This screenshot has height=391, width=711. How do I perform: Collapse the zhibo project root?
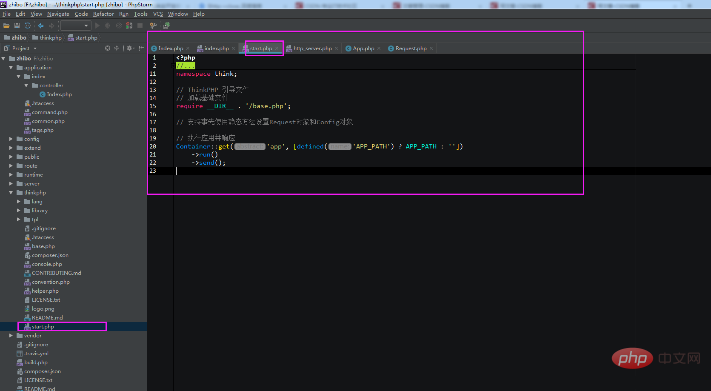4,59
